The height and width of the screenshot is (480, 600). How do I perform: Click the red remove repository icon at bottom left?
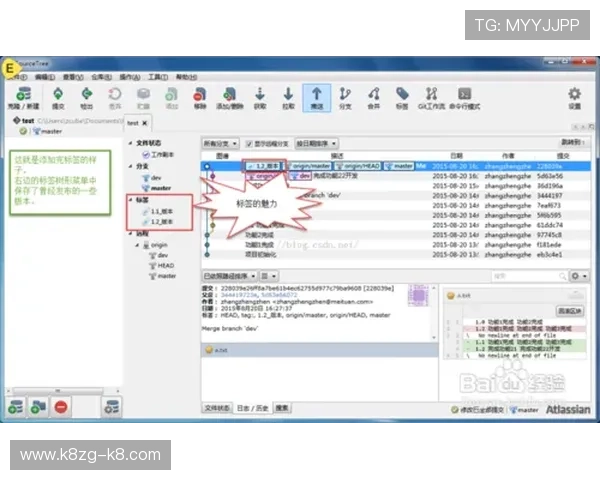[60, 407]
